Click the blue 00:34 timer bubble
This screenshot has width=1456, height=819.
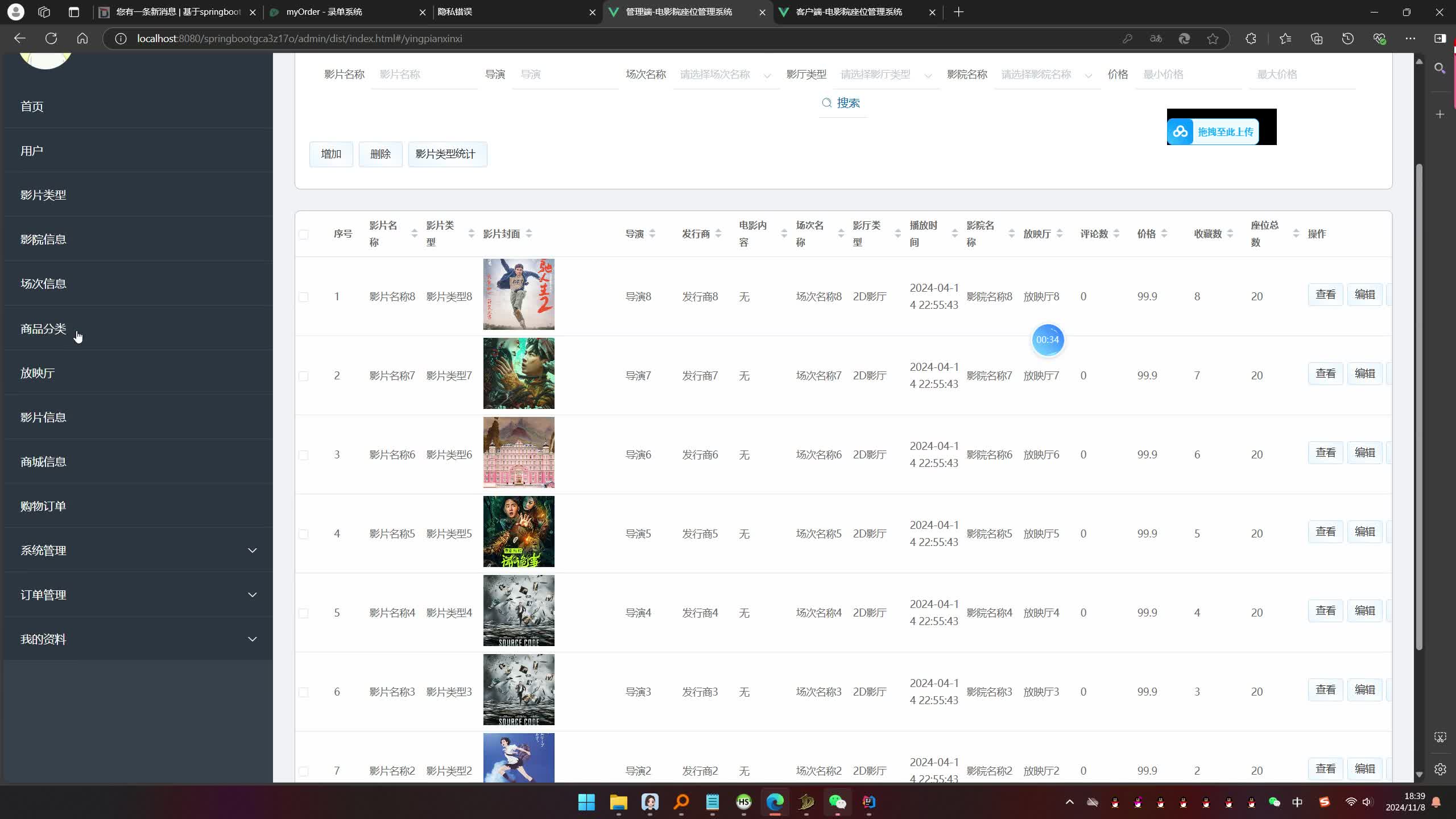tap(1047, 340)
